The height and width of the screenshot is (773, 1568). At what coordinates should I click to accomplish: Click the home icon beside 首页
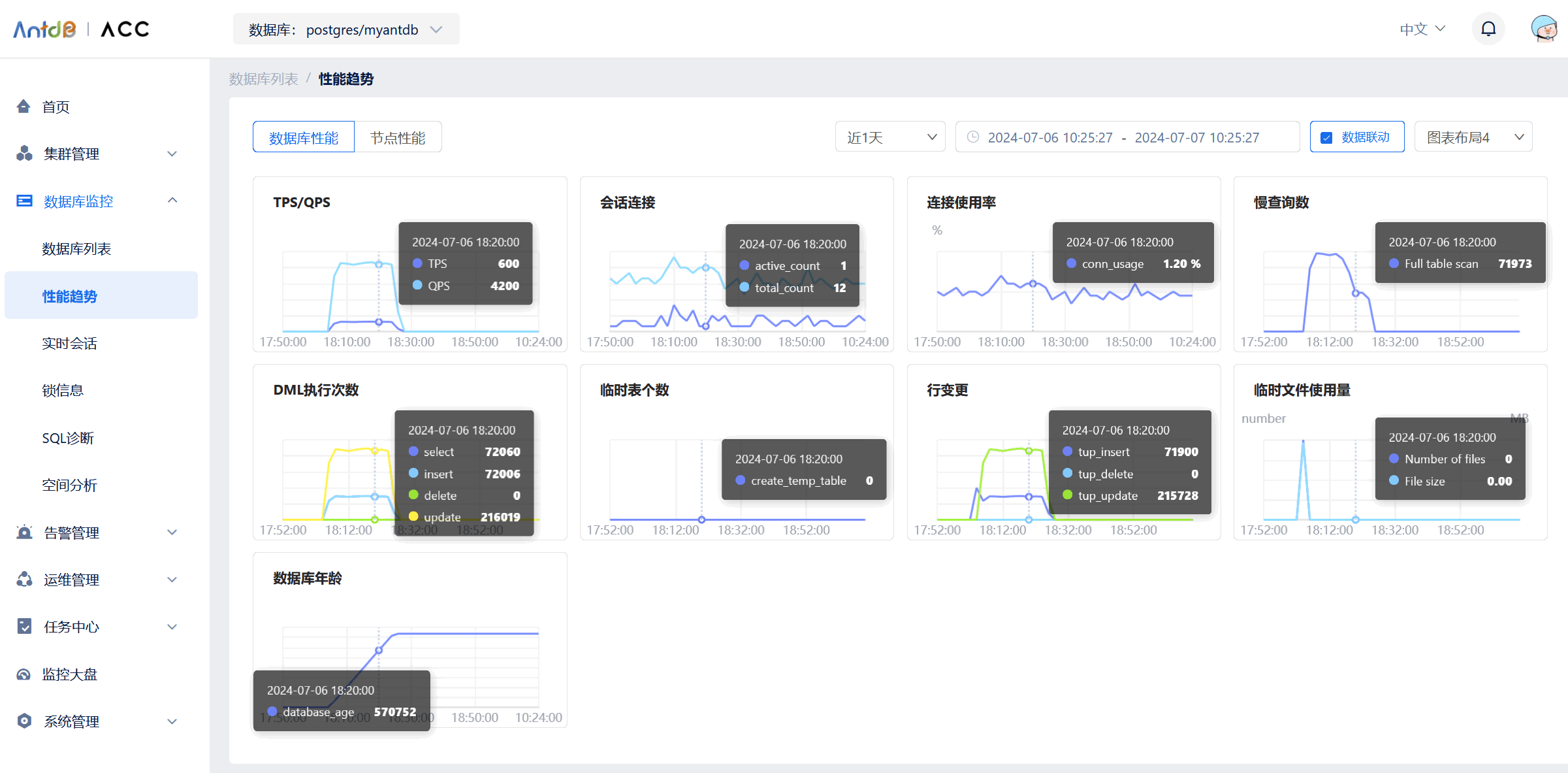(24, 107)
